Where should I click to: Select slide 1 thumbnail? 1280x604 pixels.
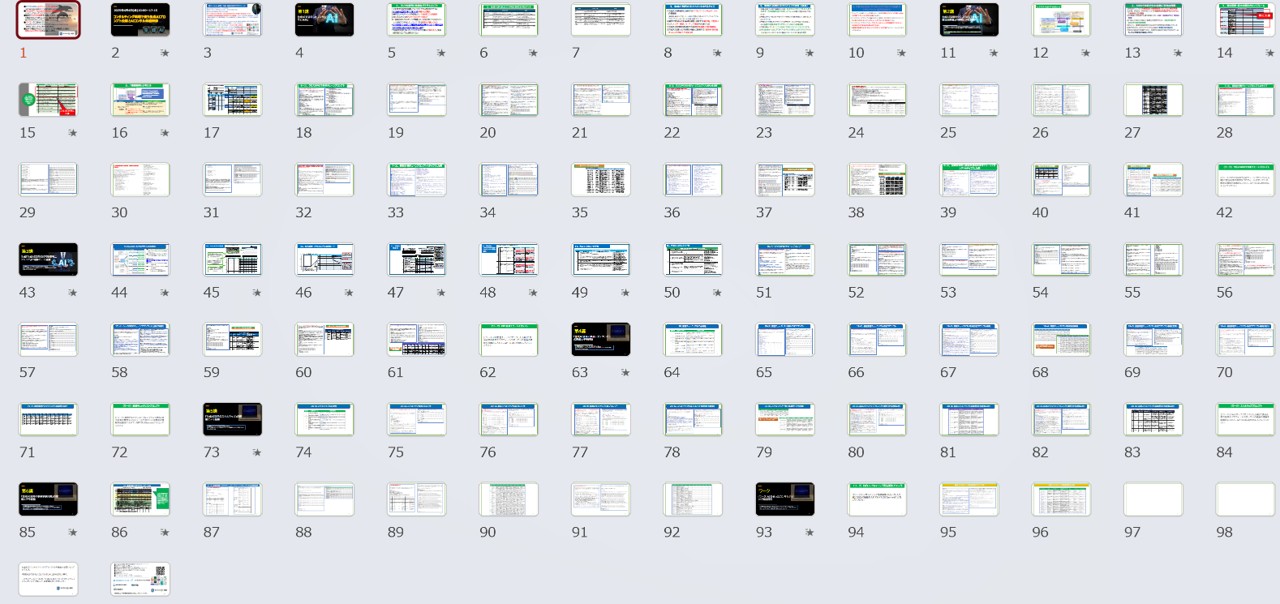(x=48, y=20)
